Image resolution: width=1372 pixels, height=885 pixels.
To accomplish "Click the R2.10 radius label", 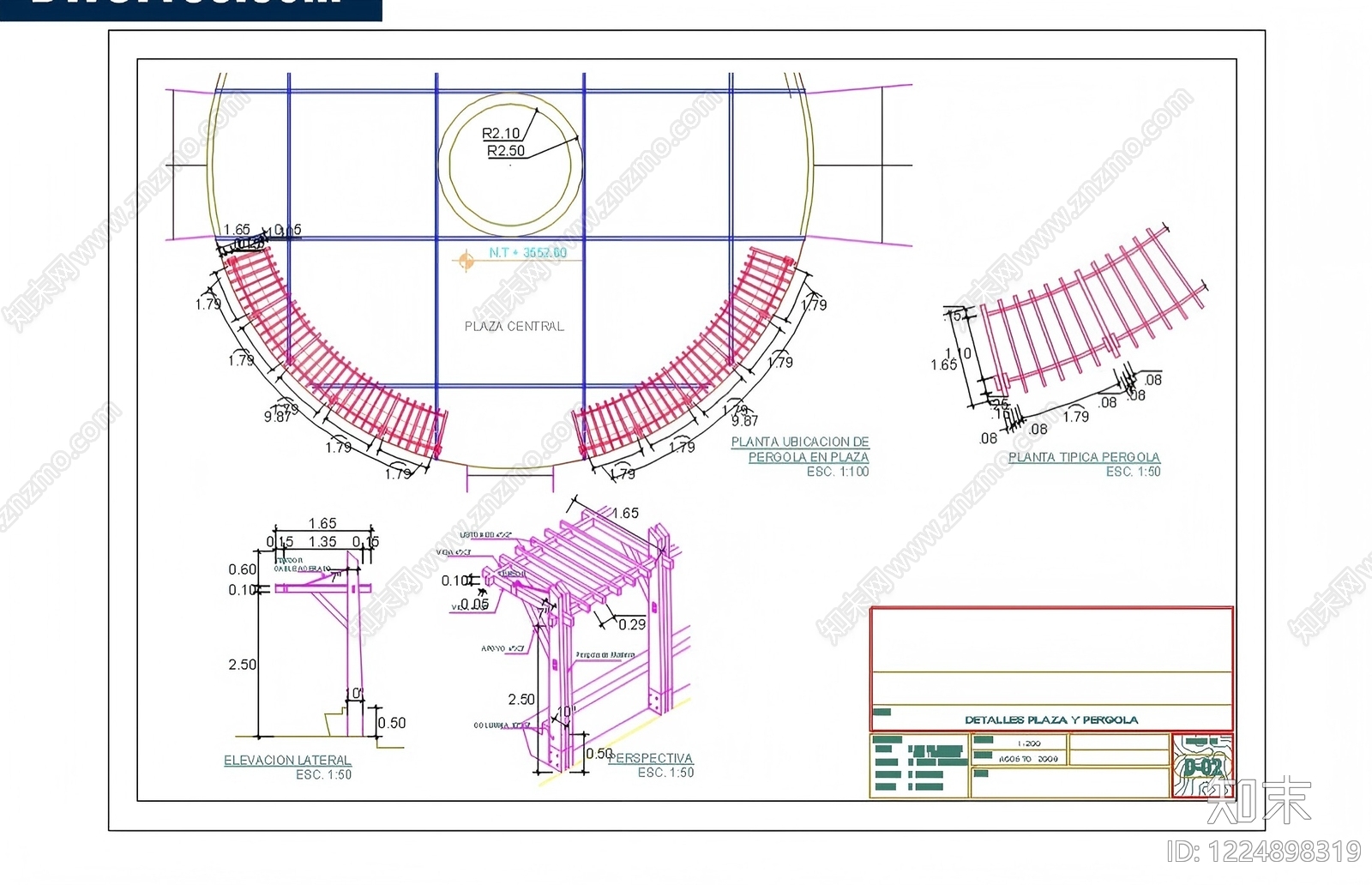I will (501, 134).
